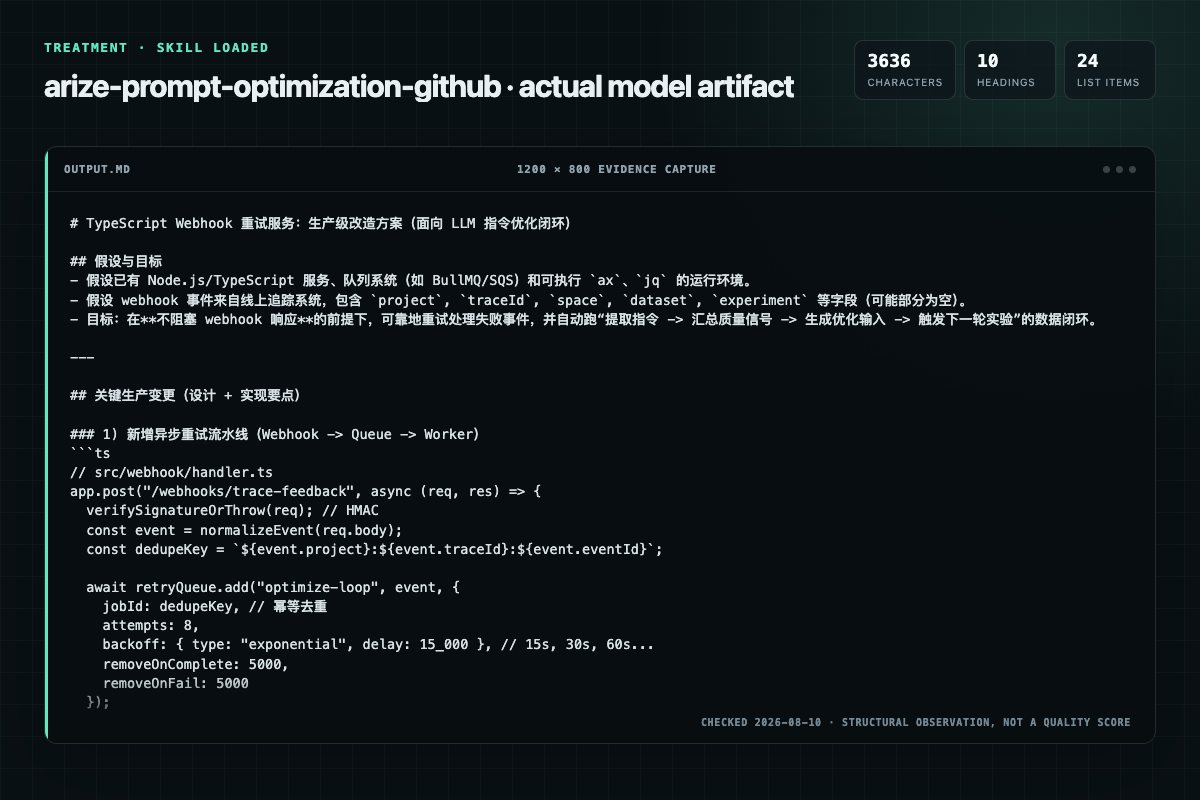1200x800 pixels.
Task: Click the const dedupeKey line
Action: [x=374, y=549]
